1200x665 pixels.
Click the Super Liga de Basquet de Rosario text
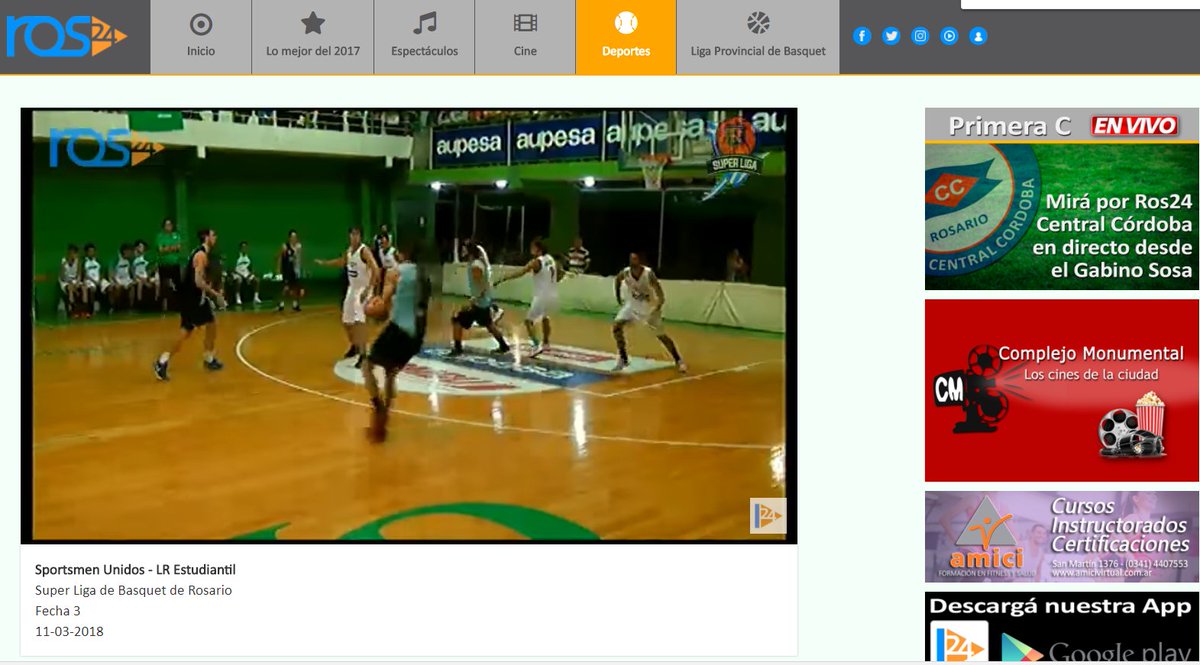133,590
